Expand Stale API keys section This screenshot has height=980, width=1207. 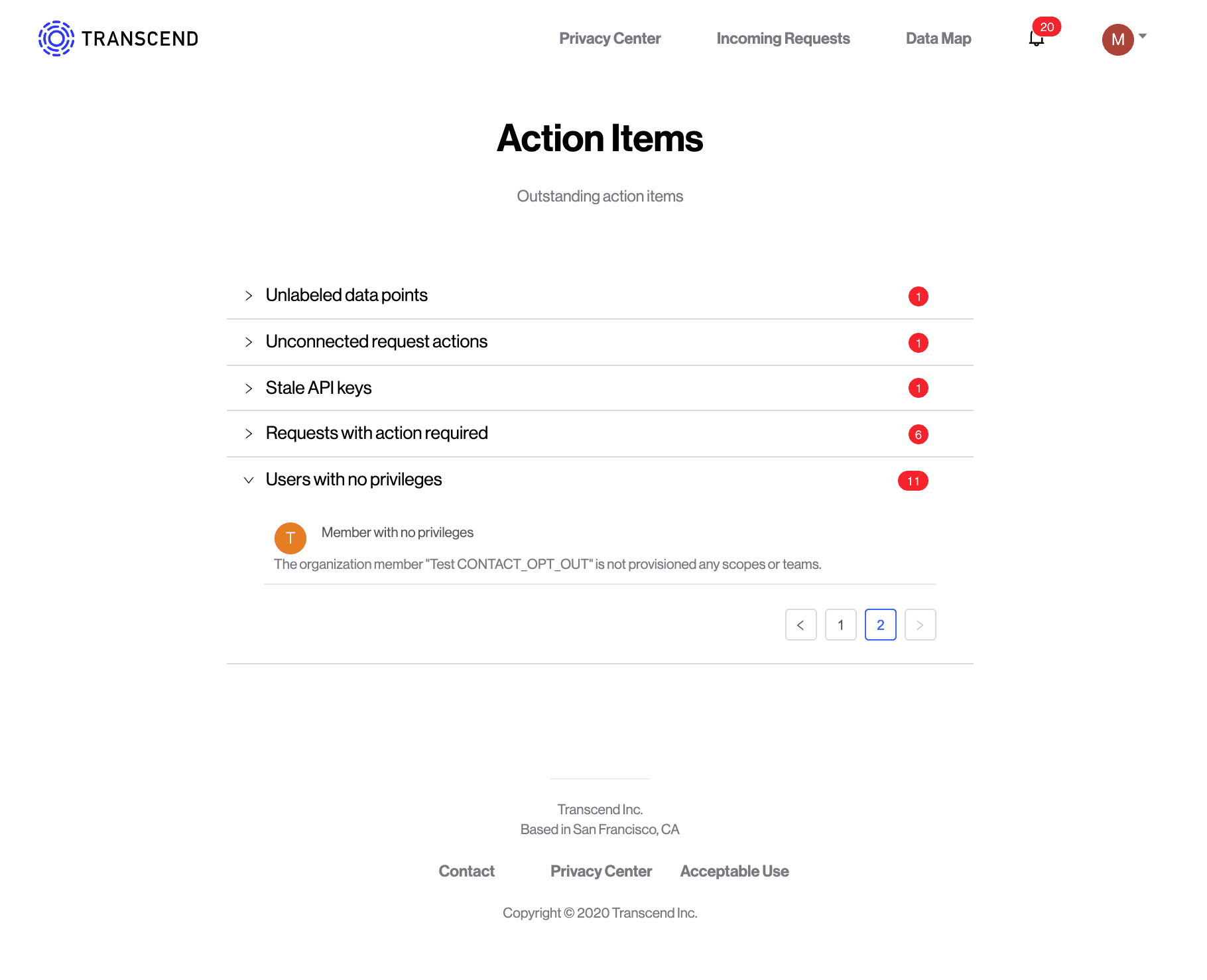click(x=249, y=389)
